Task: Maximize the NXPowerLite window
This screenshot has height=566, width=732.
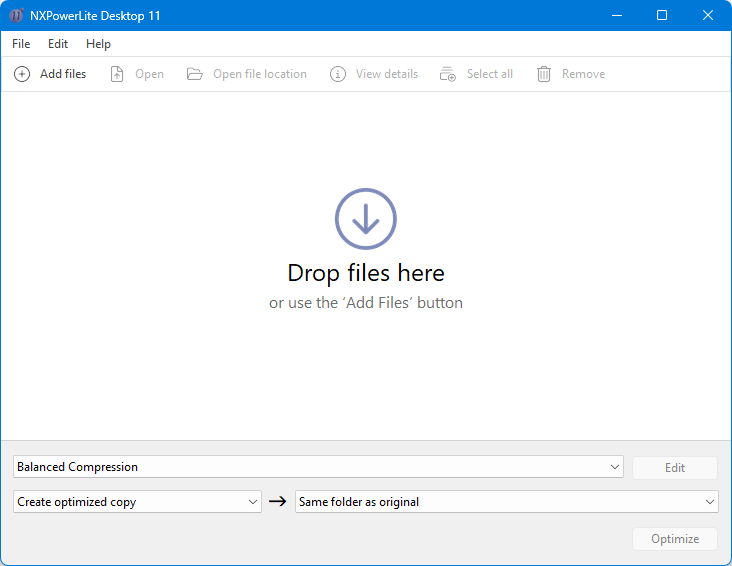Action: tap(662, 16)
